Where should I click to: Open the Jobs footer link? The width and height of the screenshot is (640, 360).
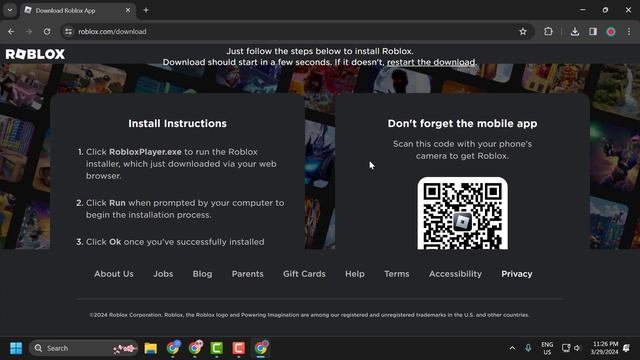click(x=163, y=274)
